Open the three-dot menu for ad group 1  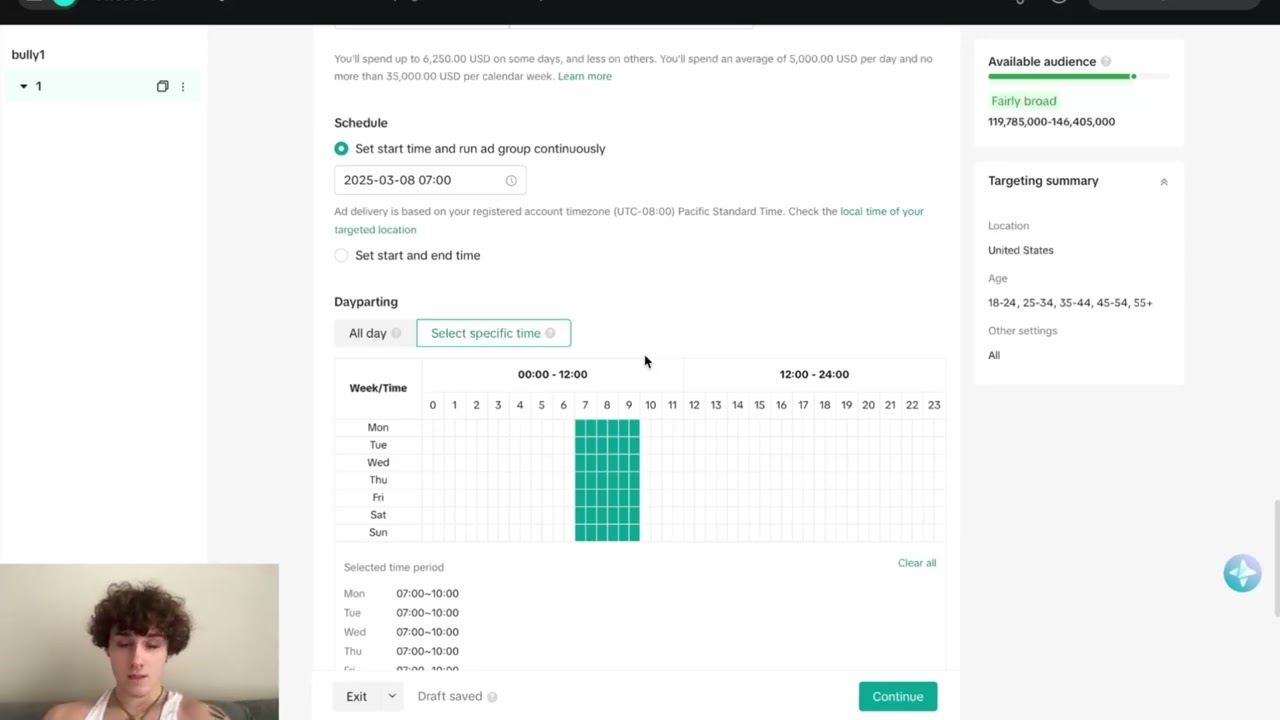(x=182, y=87)
